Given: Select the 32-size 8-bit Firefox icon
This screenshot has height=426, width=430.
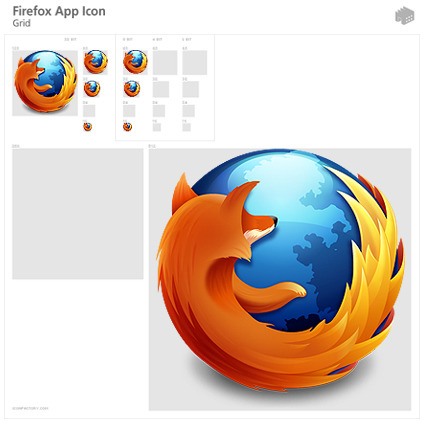Looking at the screenshot, I should (x=132, y=89).
